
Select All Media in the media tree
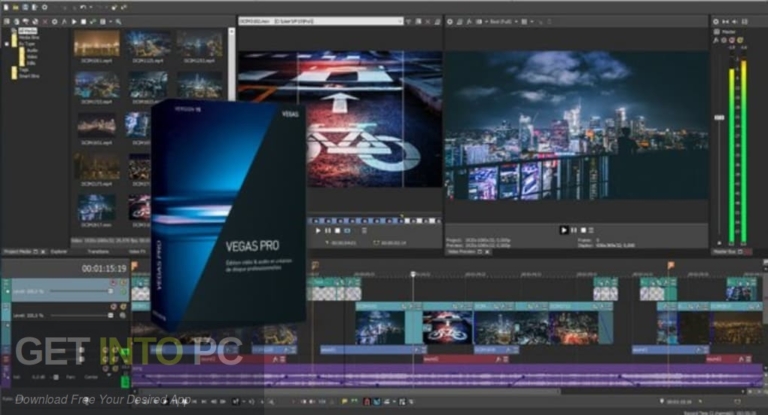pyautogui.click(x=27, y=31)
